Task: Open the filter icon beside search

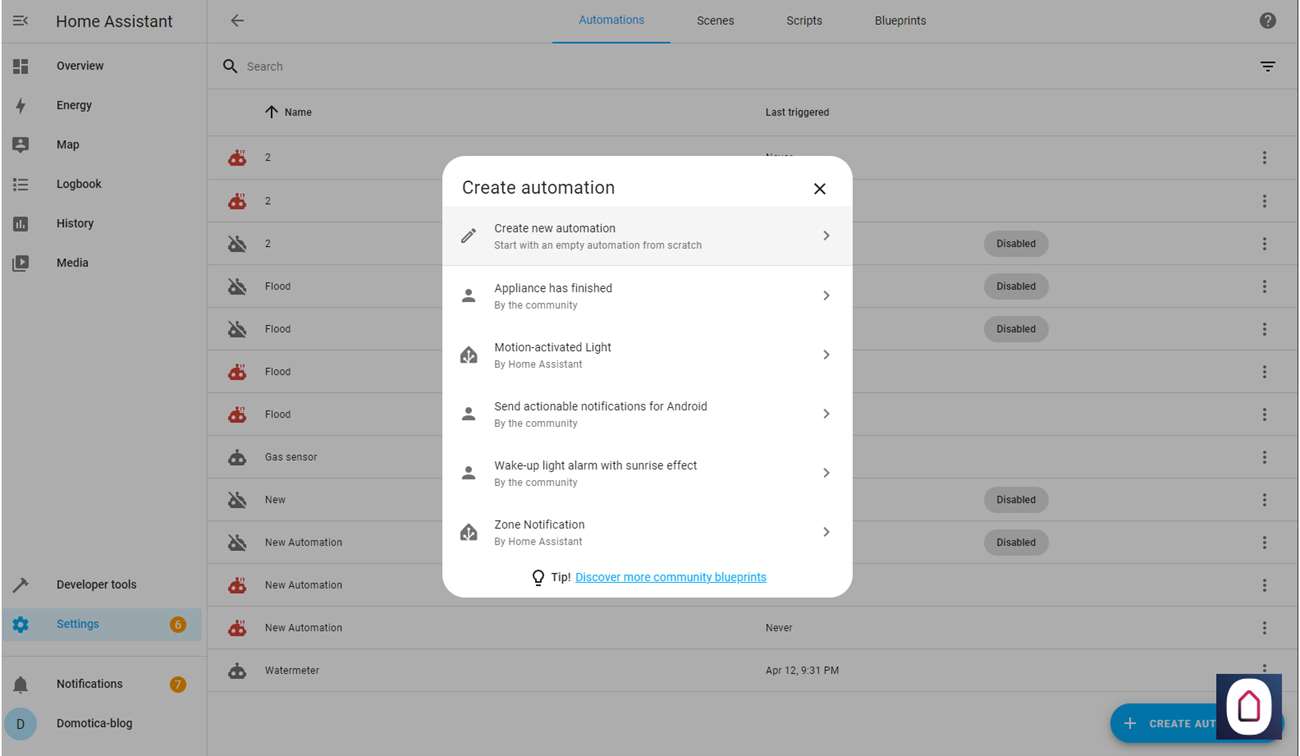Action: point(1267,67)
